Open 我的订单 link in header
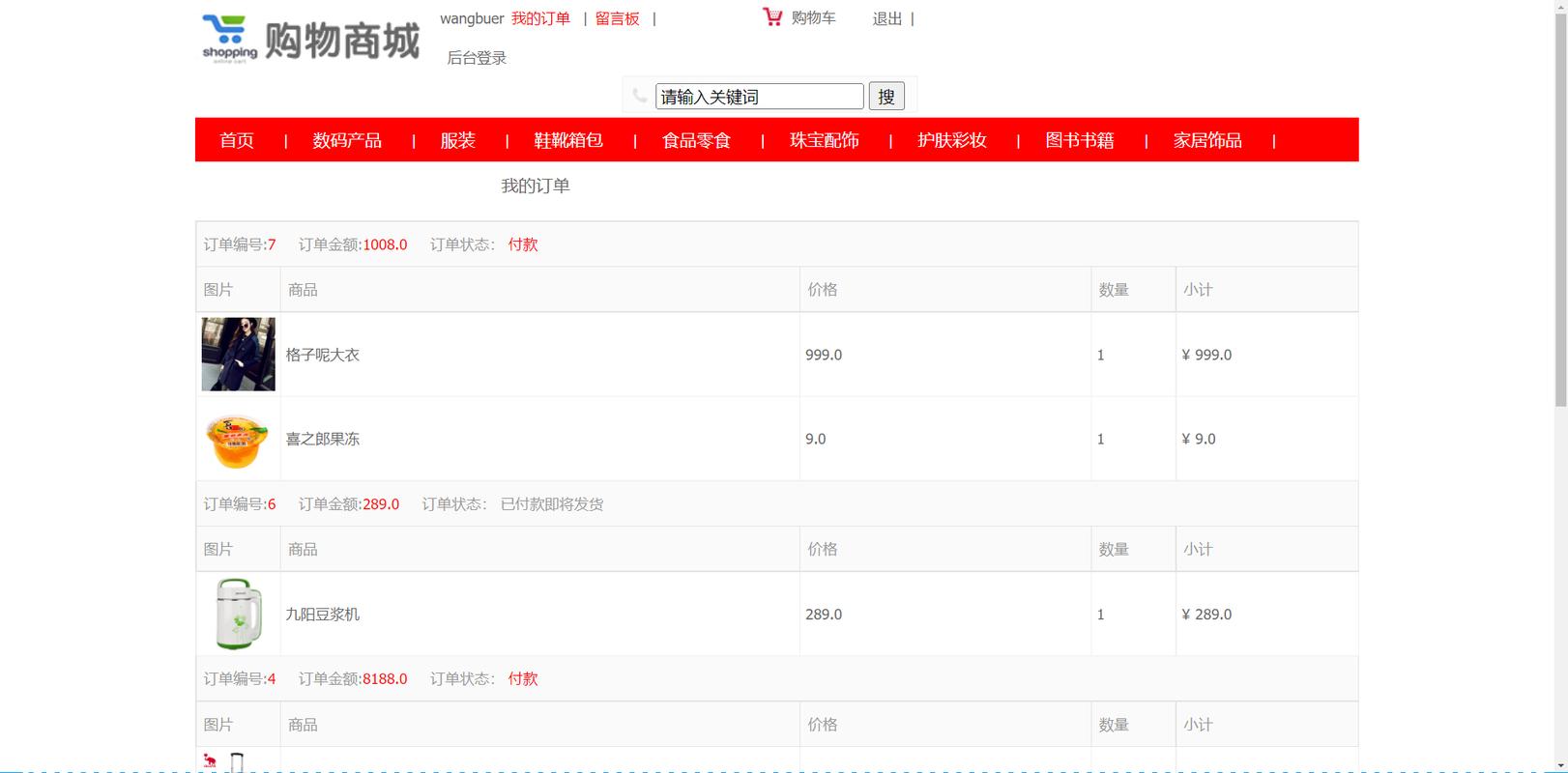The width and height of the screenshot is (1568, 773). tap(540, 18)
